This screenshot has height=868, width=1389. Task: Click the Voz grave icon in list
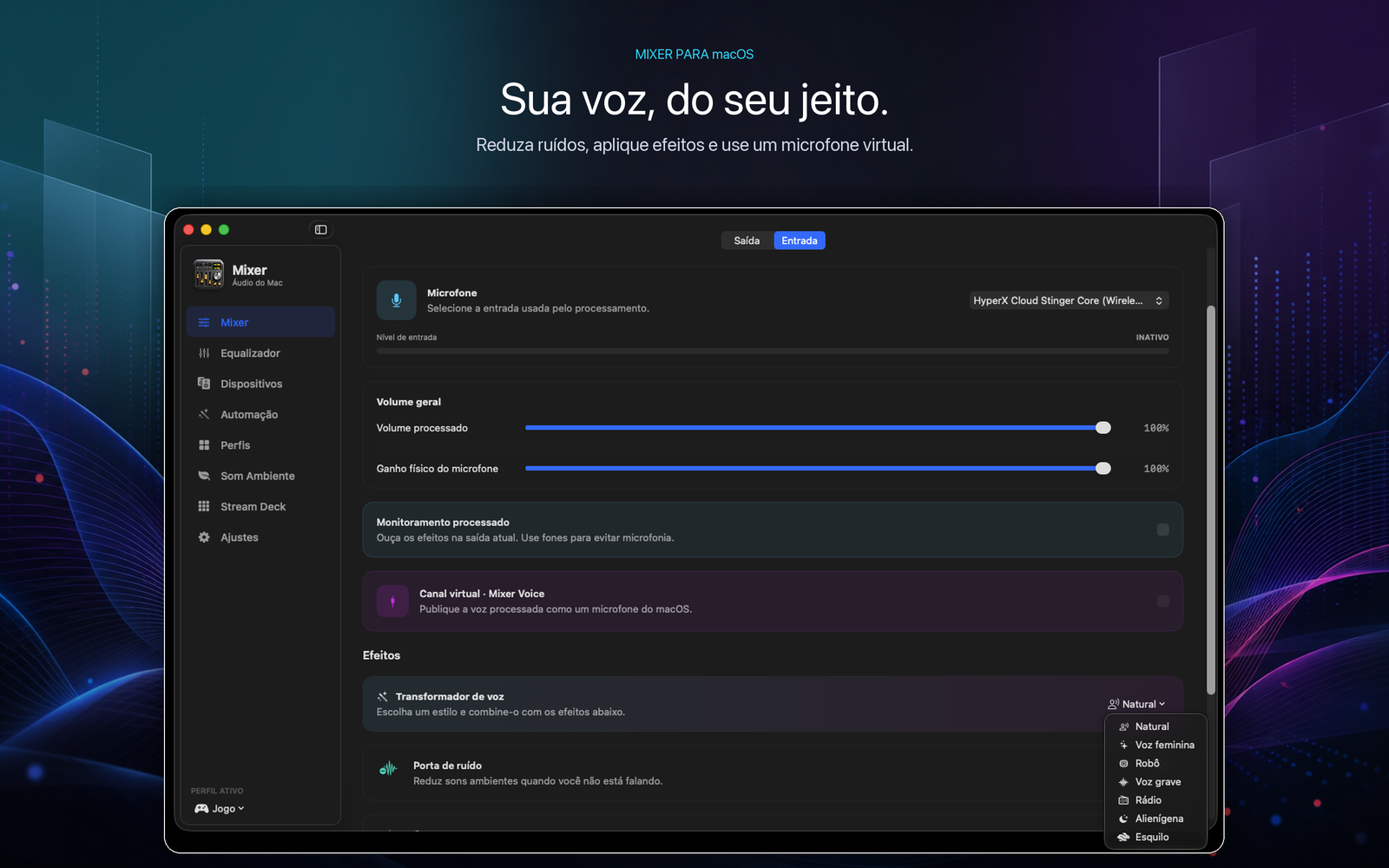tap(1123, 782)
